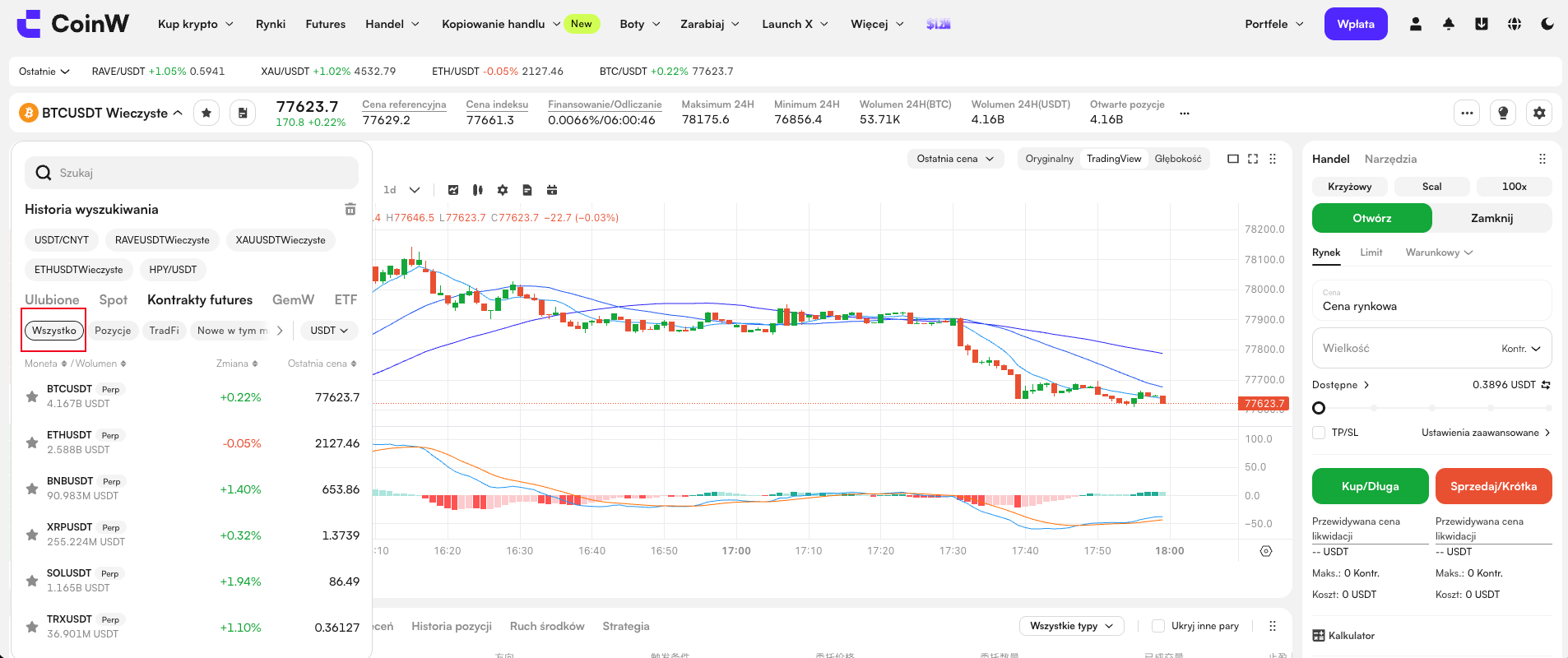Click the red Sprzedaj/Krótka button

click(x=1494, y=486)
